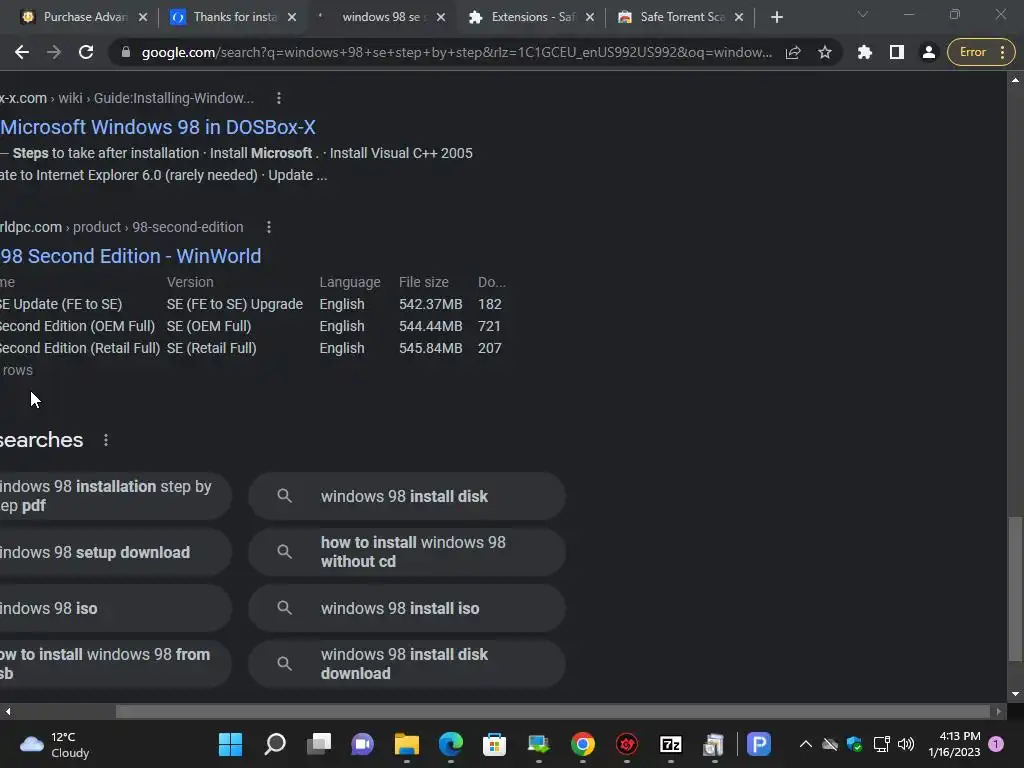Open a new browser tab
Viewport: 1024px width, 768px height.
(x=776, y=17)
